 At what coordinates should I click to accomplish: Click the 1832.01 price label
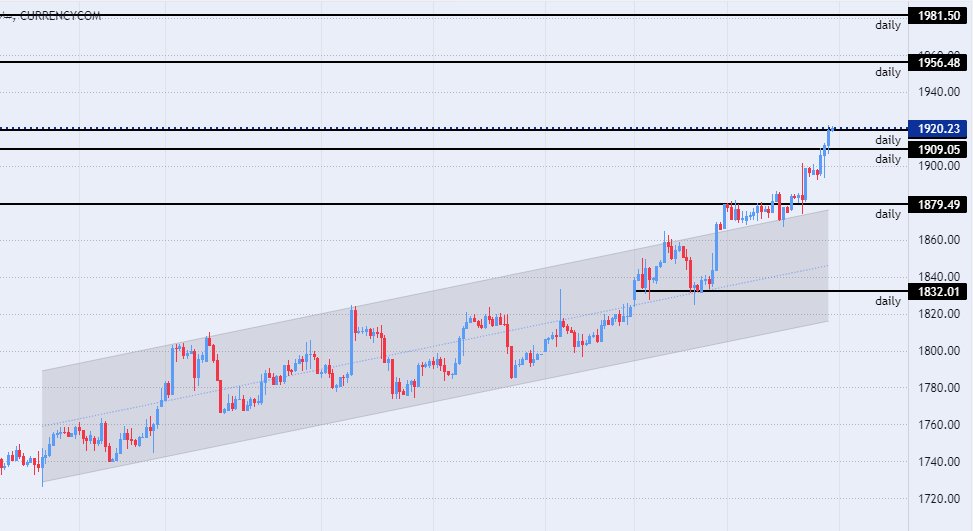point(939,291)
